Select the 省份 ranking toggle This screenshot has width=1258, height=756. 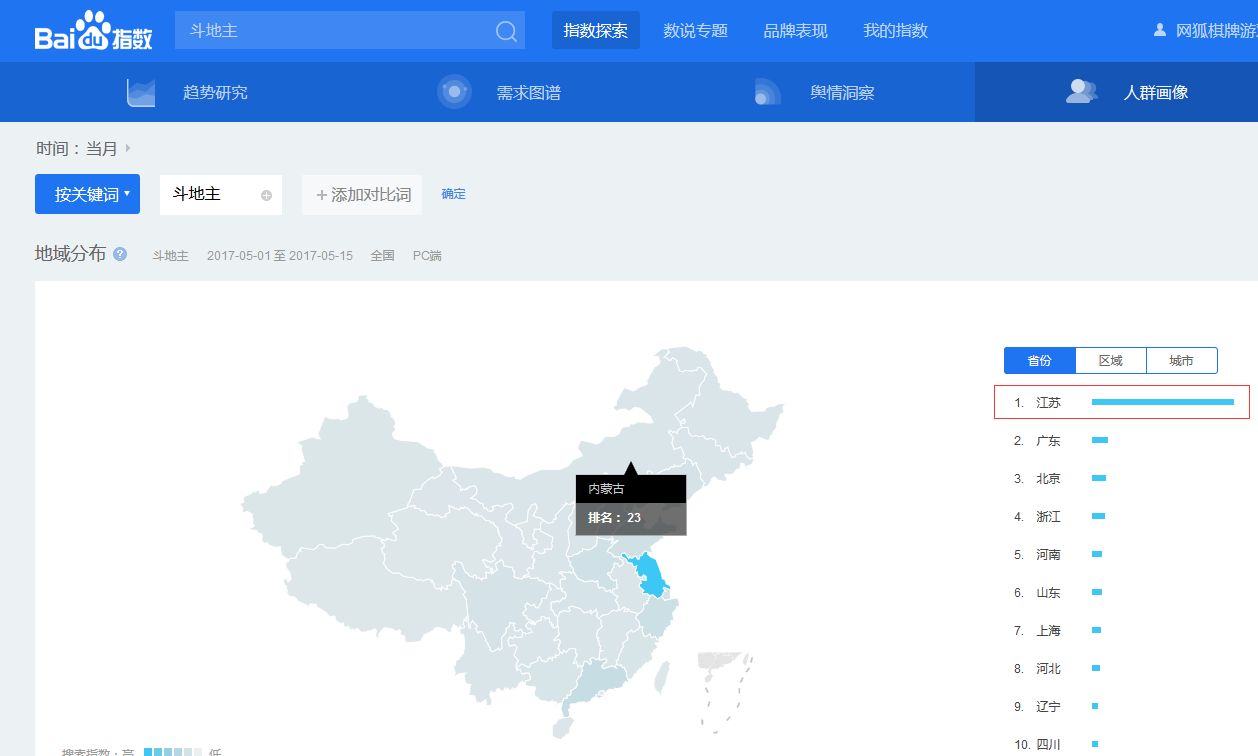coord(1039,361)
